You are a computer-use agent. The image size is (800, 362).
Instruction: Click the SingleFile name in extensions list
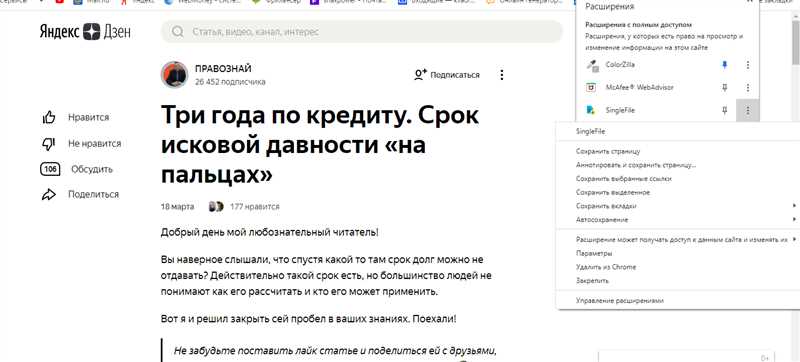coord(620,110)
